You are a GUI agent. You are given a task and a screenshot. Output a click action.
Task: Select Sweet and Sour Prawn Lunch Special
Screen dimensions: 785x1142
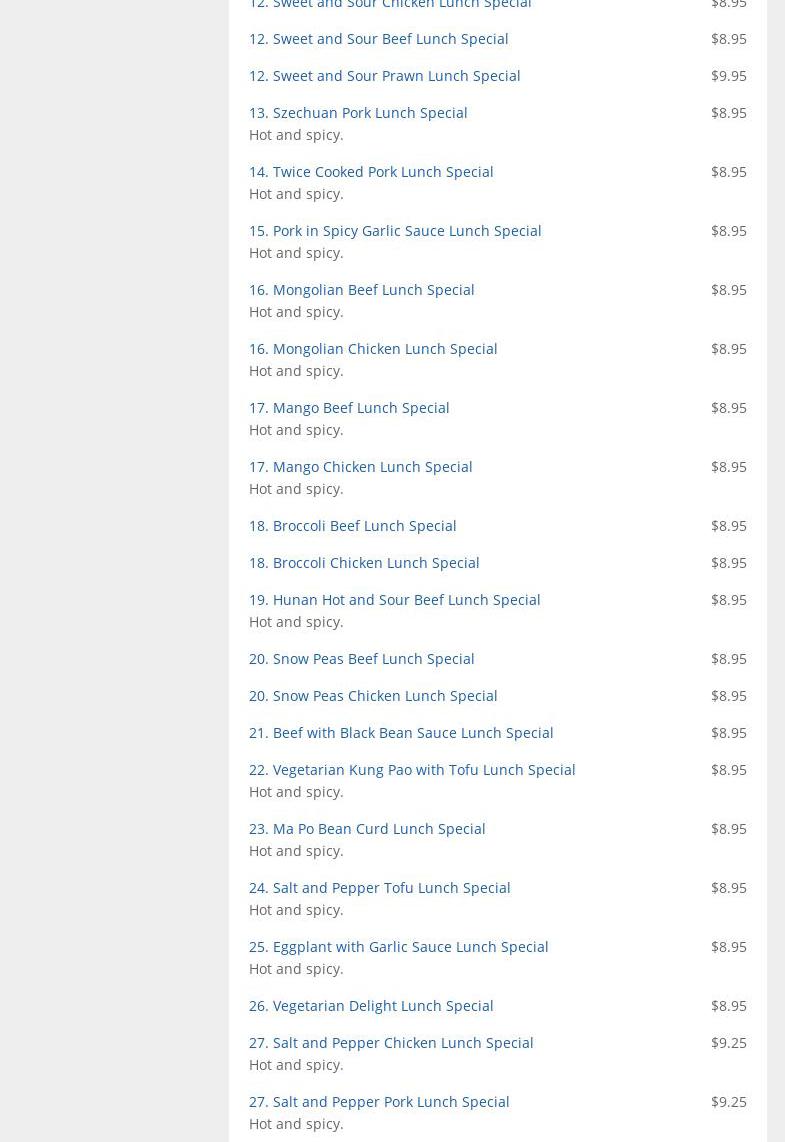pyautogui.click(x=384, y=76)
